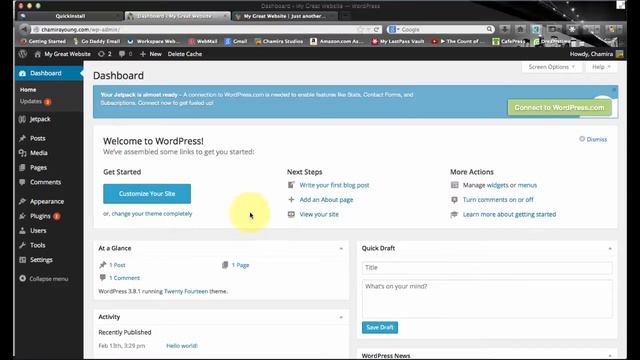Click the Appearance paintbrush icon
Image resolution: width=640 pixels, height=360 pixels.
[x=22, y=201]
